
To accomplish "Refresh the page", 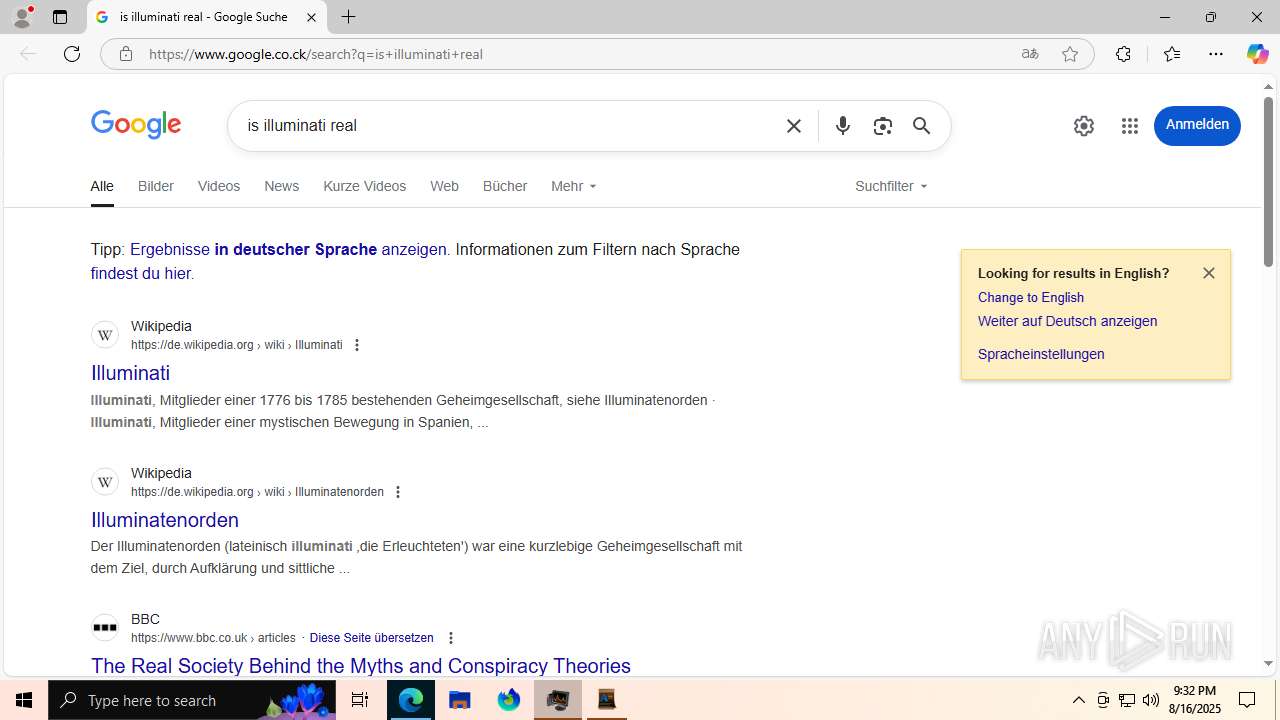I will pyautogui.click(x=72, y=54).
